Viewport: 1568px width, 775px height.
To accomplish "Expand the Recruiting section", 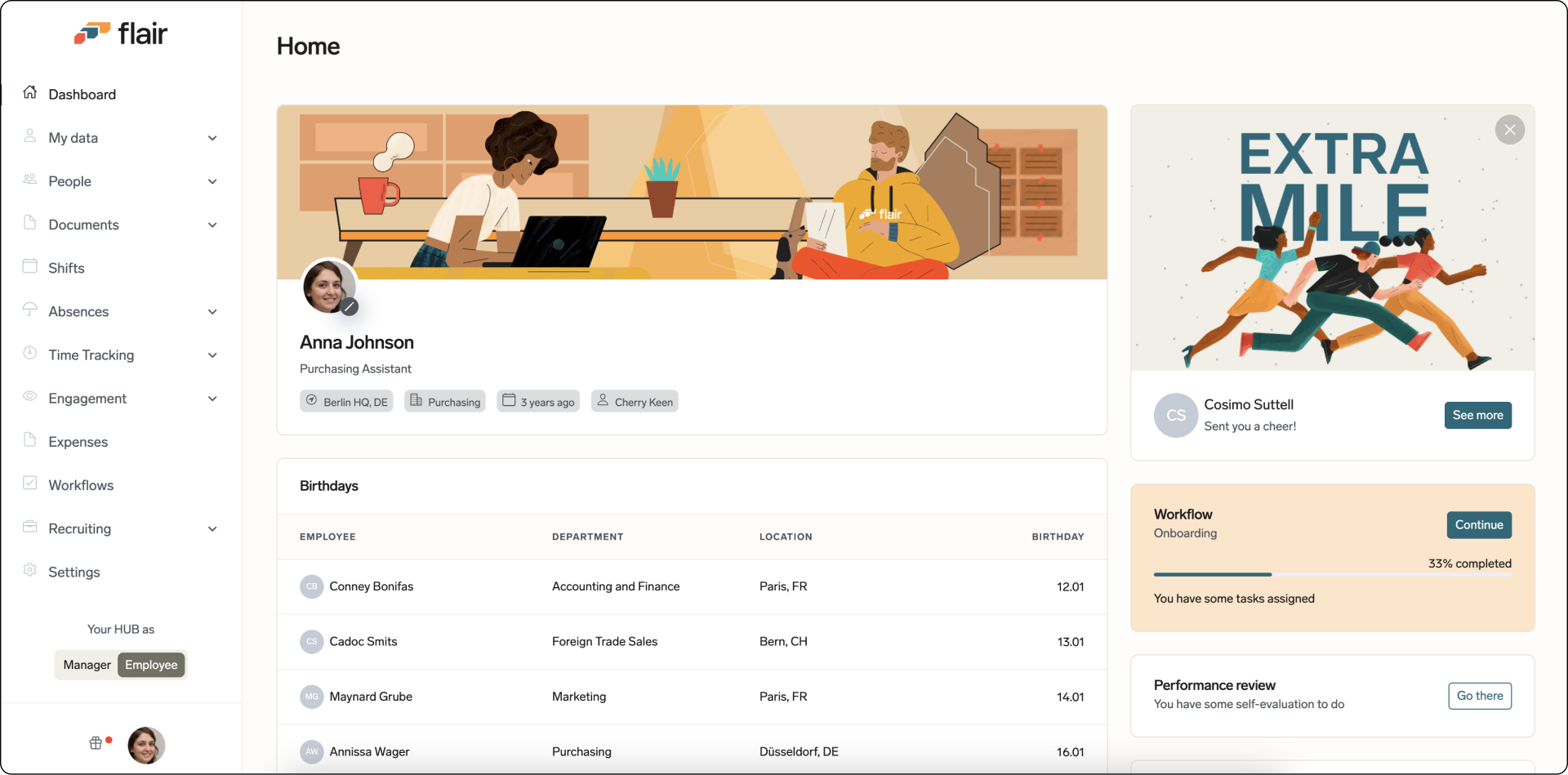I will coord(212,528).
